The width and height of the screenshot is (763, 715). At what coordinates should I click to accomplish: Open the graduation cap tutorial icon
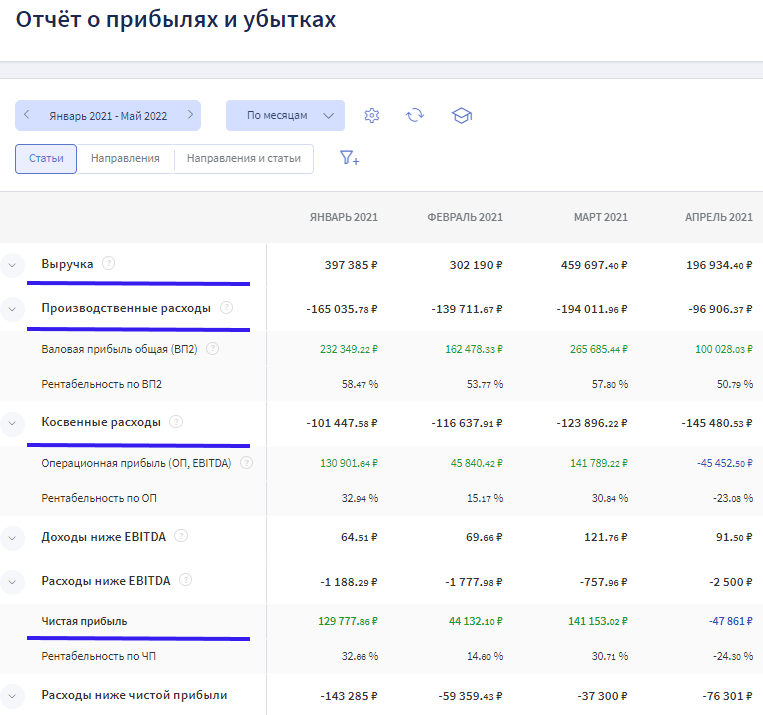click(x=461, y=115)
